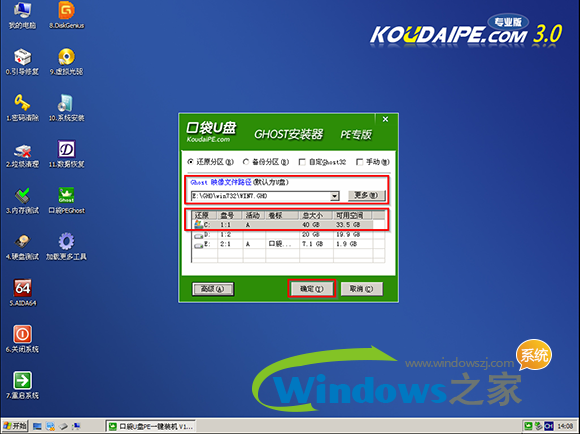Click the 14:08 taskbar clock
This screenshot has width=580, height=434.
(x=565, y=427)
